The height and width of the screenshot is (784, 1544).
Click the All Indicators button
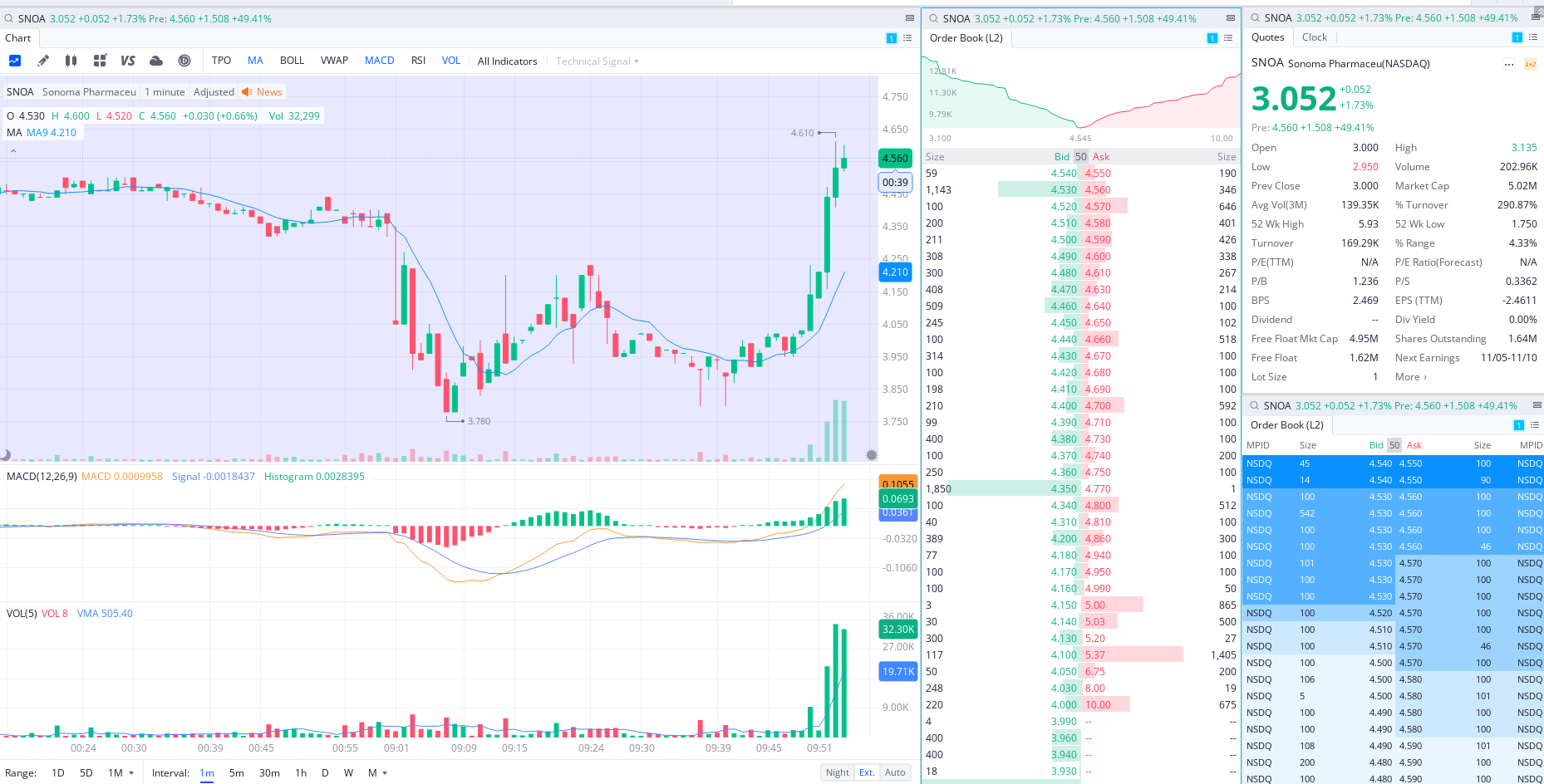pos(507,61)
